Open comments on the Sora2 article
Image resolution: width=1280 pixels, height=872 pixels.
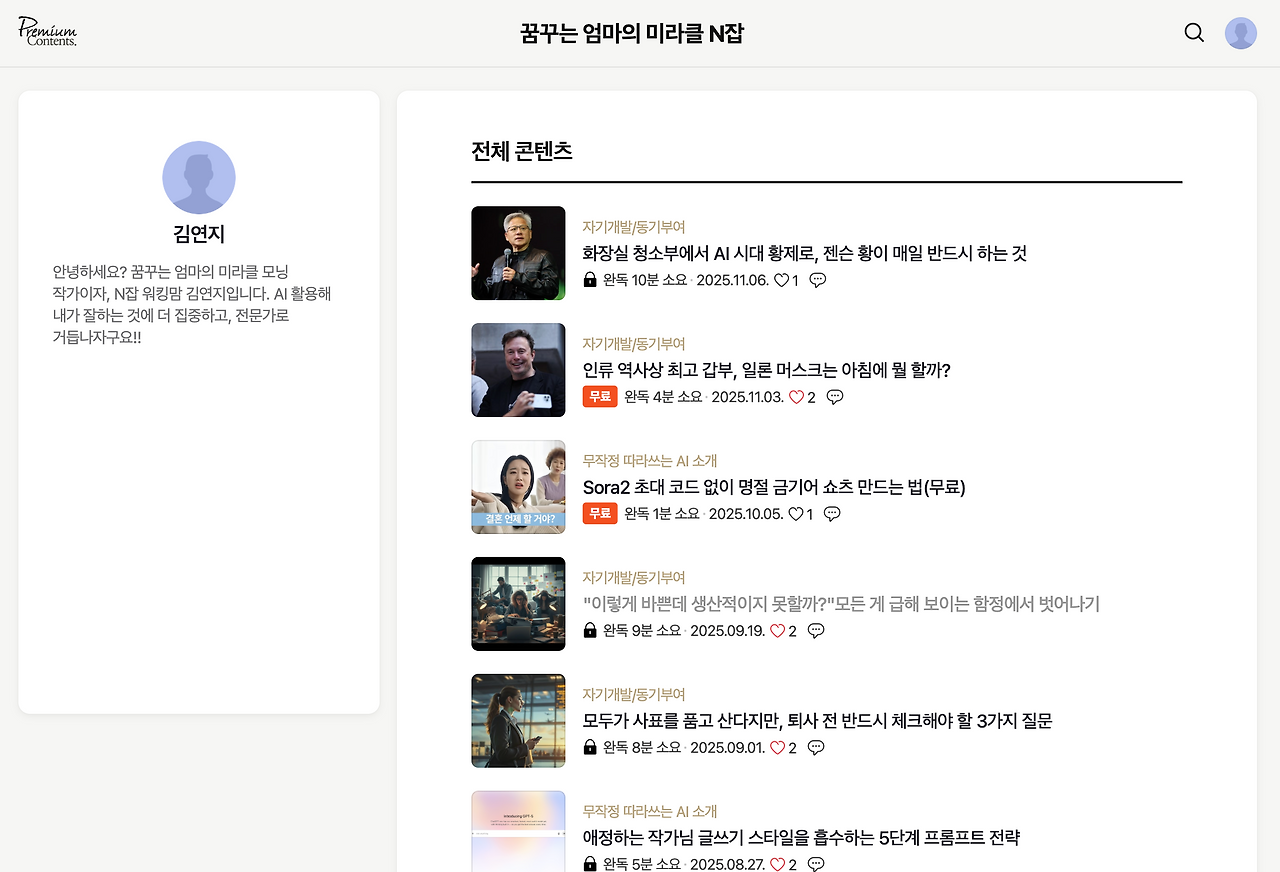pyautogui.click(x=832, y=514)
